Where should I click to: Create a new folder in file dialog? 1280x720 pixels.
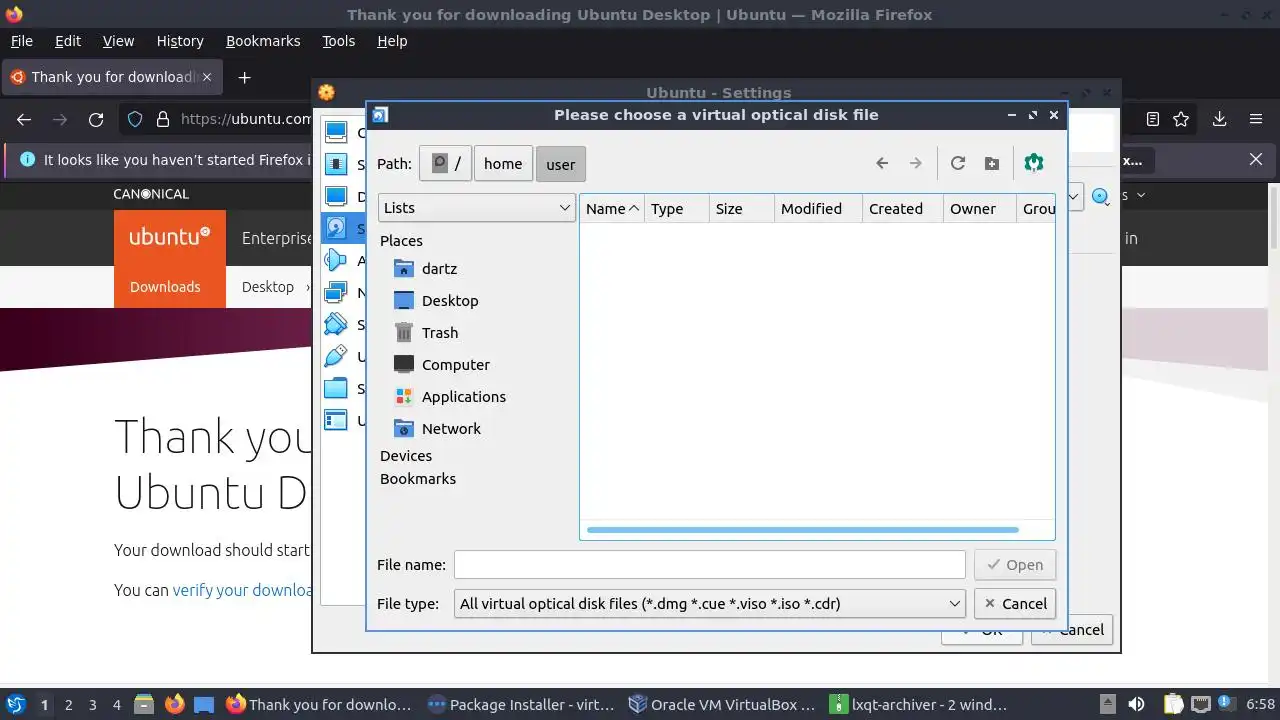992,163
